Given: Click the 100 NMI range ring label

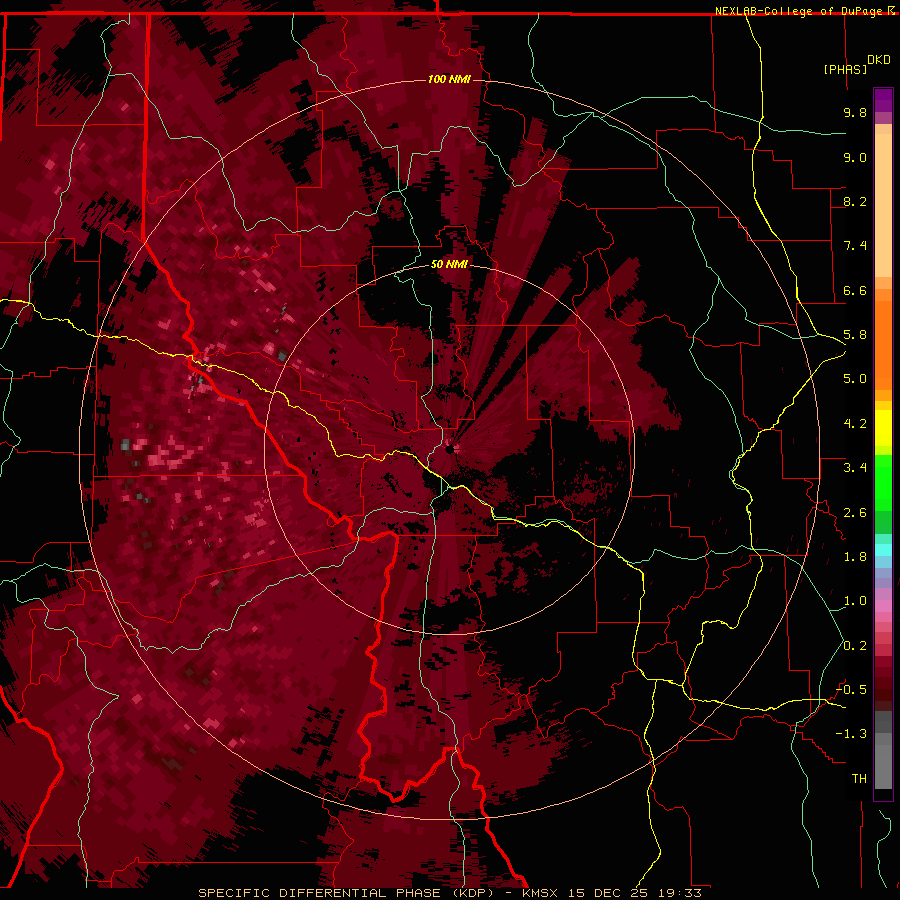Looking at the screenshot, I should point(449,79).
